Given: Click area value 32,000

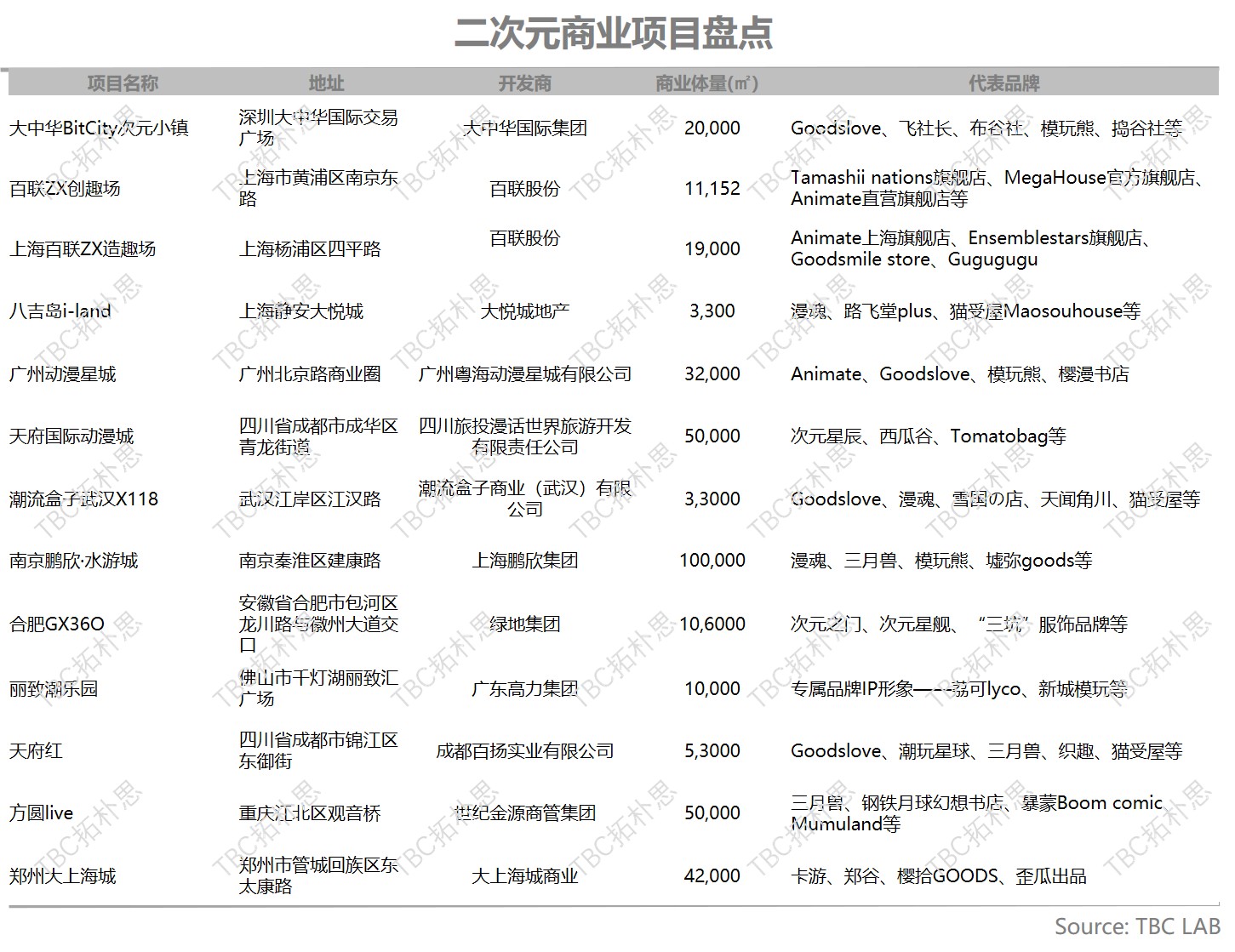Looking at the screenshot, I should pos(712,374).
